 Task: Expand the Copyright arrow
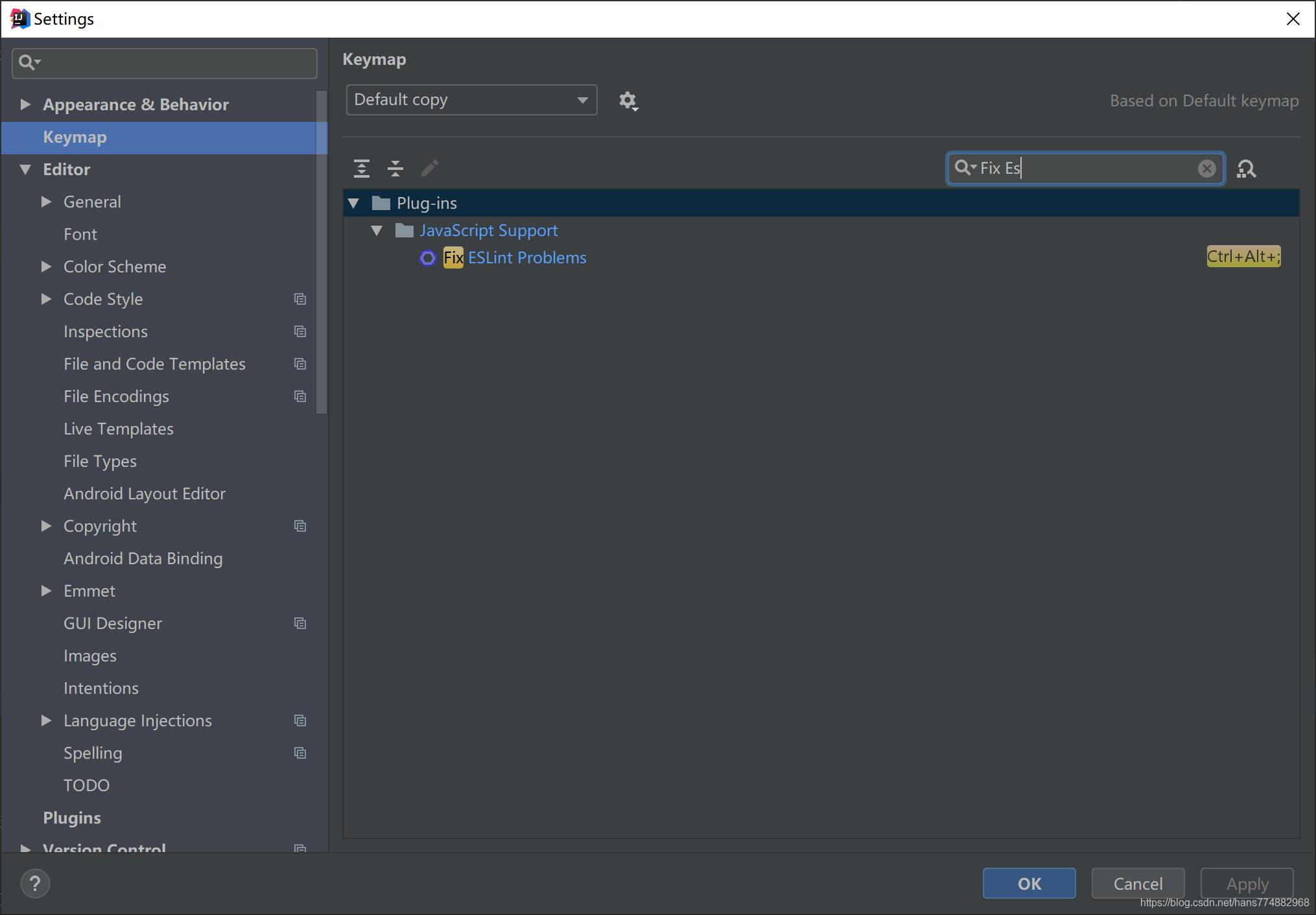click(x=46, y=526)
